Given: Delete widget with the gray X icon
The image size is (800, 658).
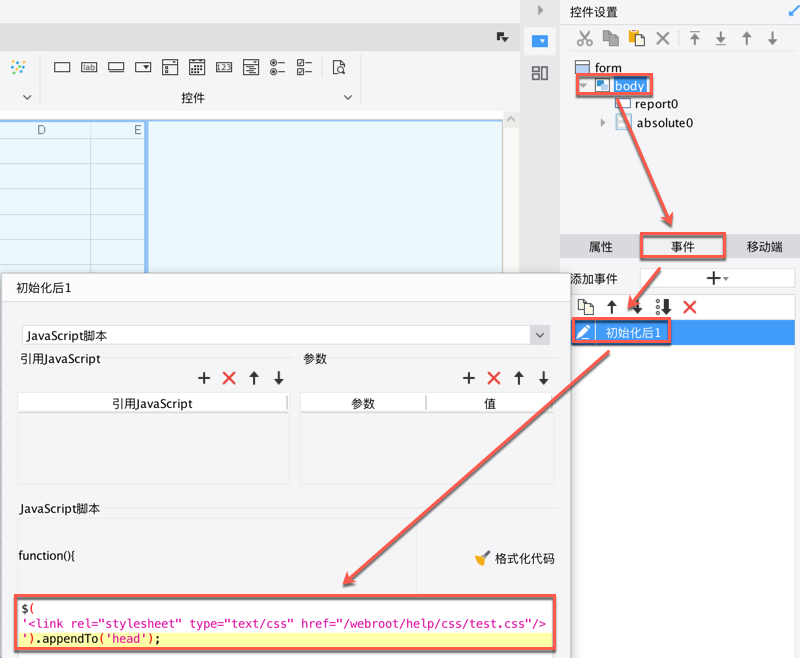Looking at the screenshot, I should [x=663, y=38].
